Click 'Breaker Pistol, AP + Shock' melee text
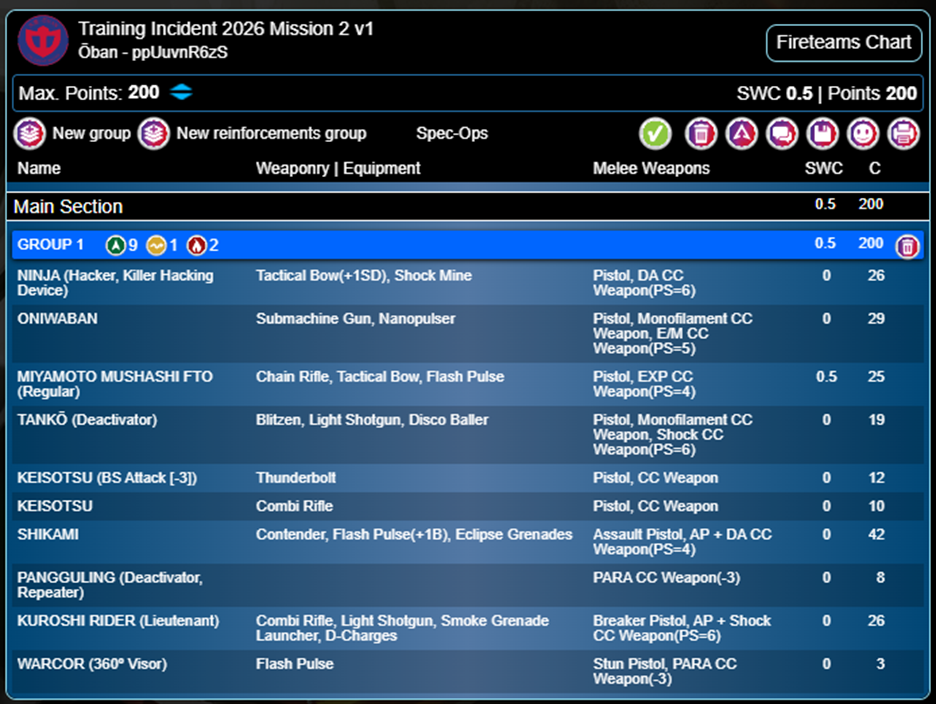The height and width of the screenshot is (704, 936). [682, 628]
